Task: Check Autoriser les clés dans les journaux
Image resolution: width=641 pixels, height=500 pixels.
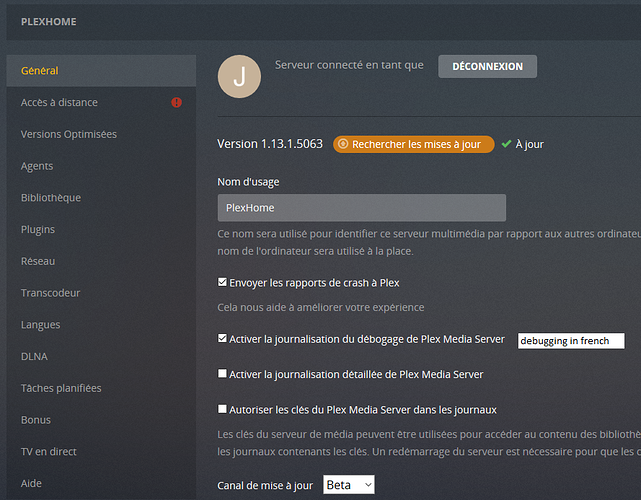Action: (222, 409)
